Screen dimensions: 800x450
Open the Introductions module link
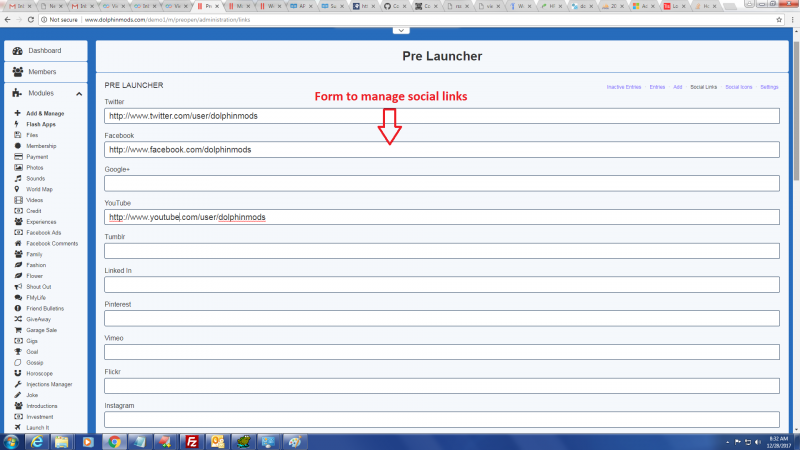[x=42, y=406]
